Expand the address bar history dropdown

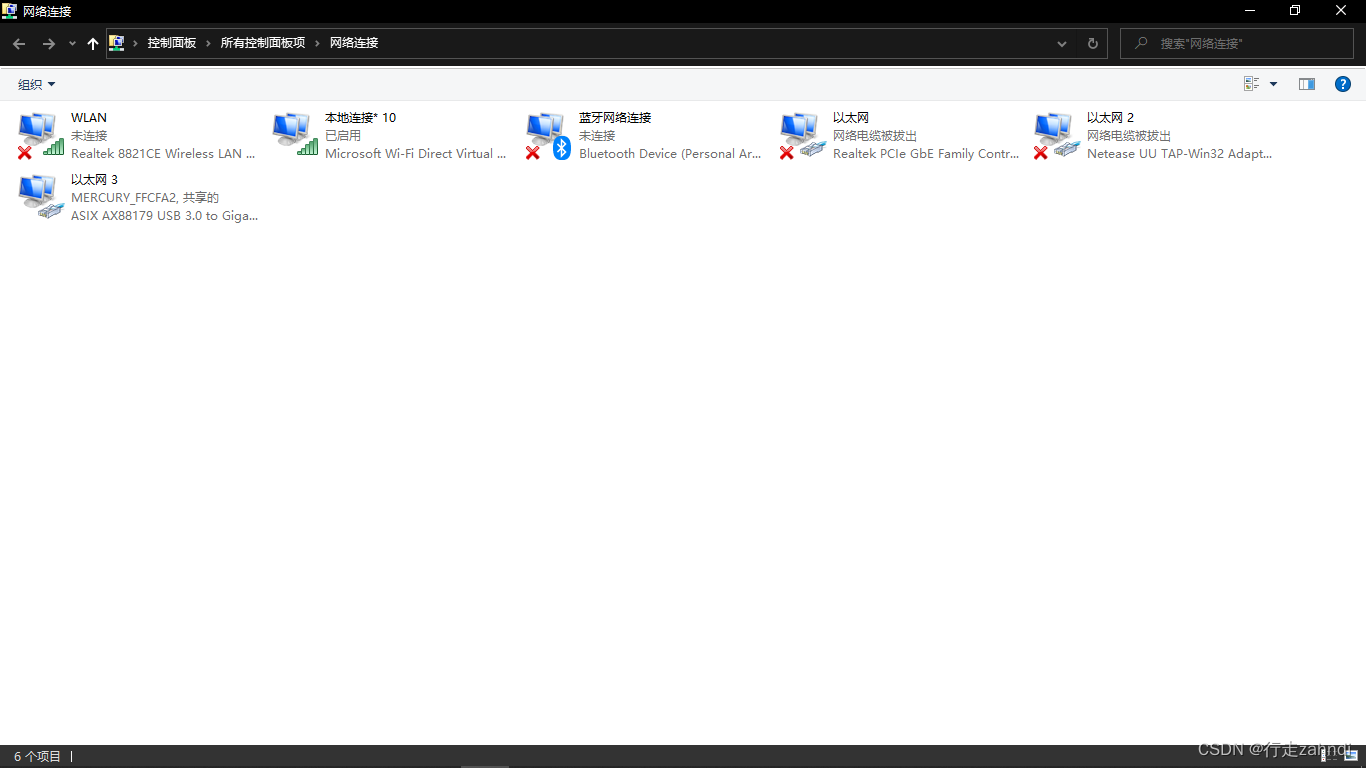(x=1062, y=44)
